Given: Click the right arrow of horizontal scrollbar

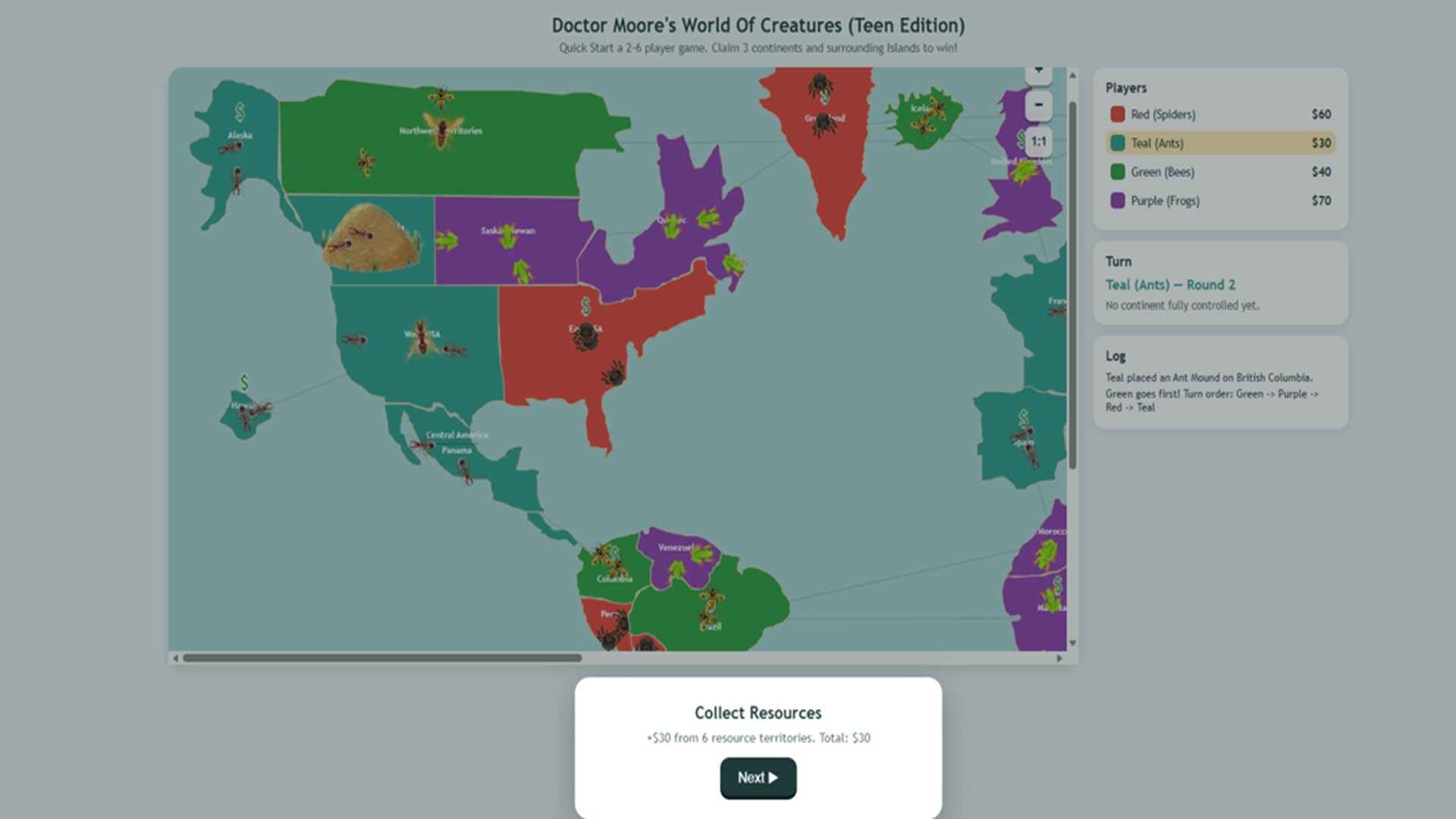Looking at the screenshot, I should [x=1059, y=658].
